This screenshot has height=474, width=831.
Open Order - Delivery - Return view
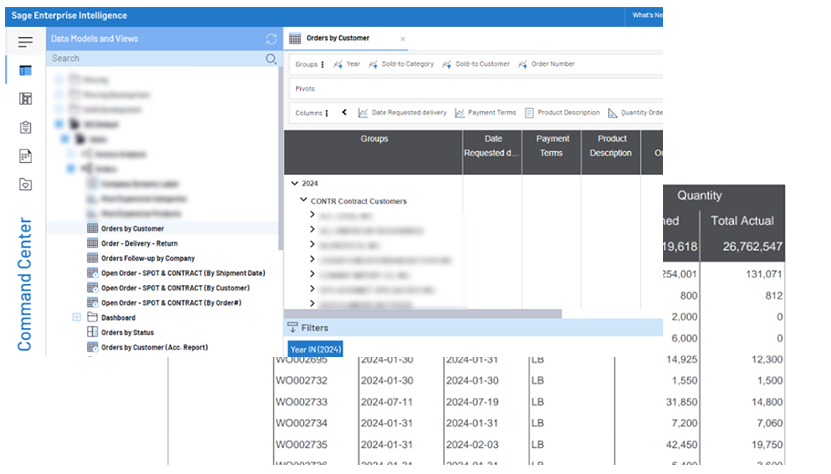139,243
